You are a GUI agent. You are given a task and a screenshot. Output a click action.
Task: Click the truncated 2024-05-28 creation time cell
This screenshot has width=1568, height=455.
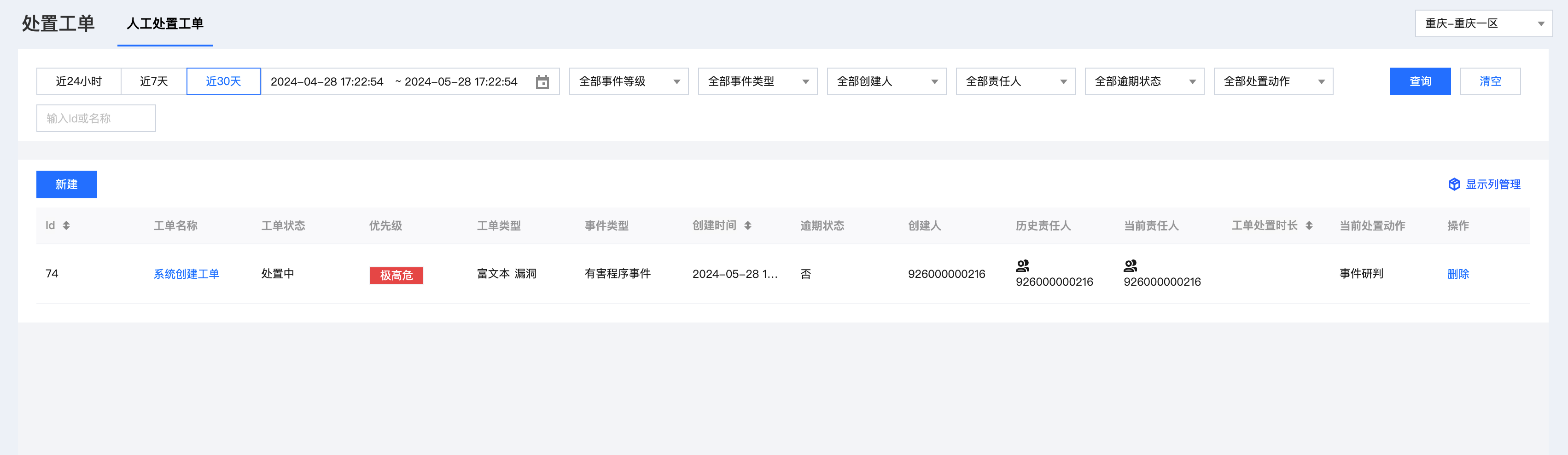click(x=735, y=274)
